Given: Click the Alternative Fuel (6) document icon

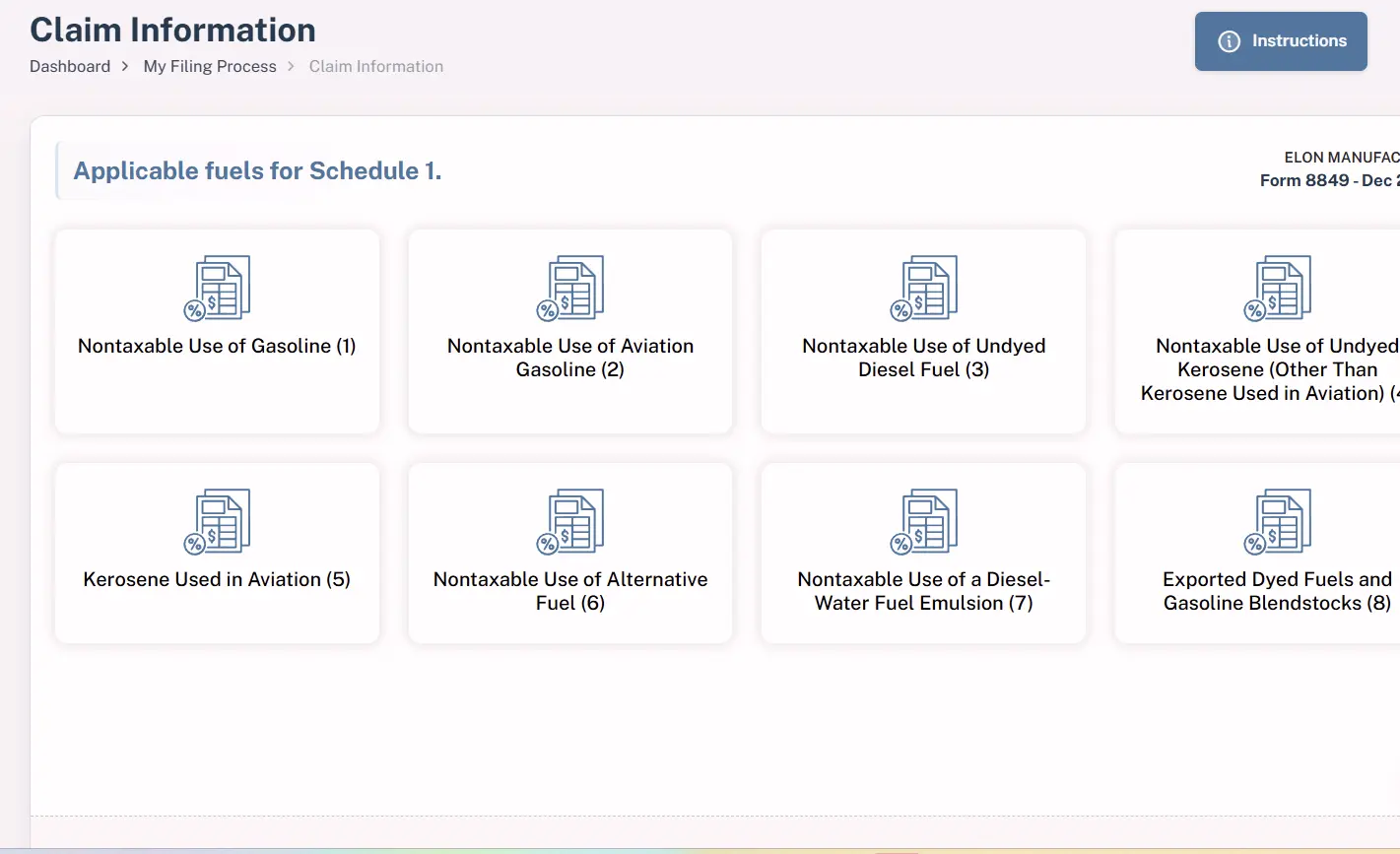Looking at the screenshot, I should pyautogui.click(x=570, y=522).
